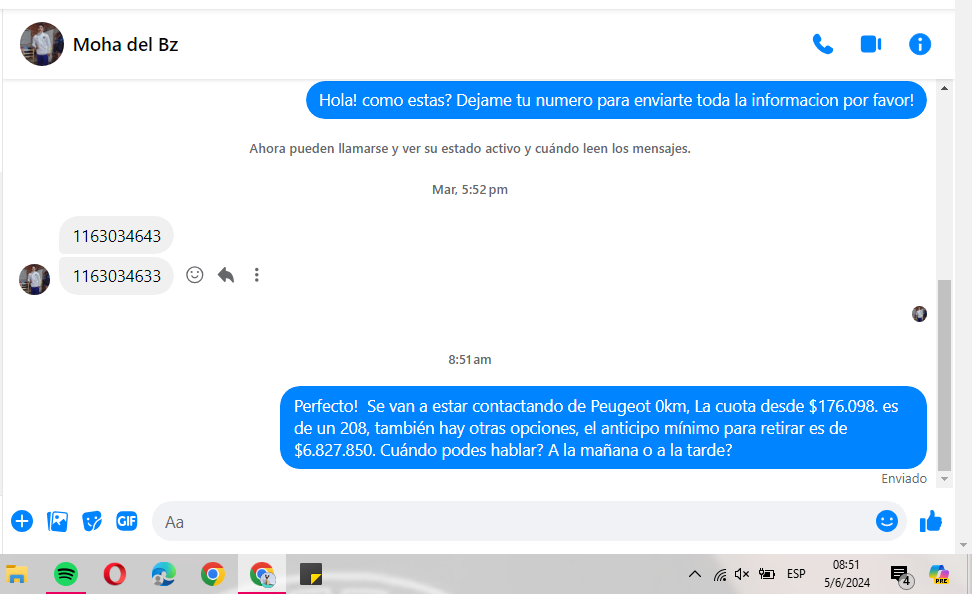This screenshot has height=594, width=972.
Task: Open the GIF picker
Action: (x=126, y=521)
